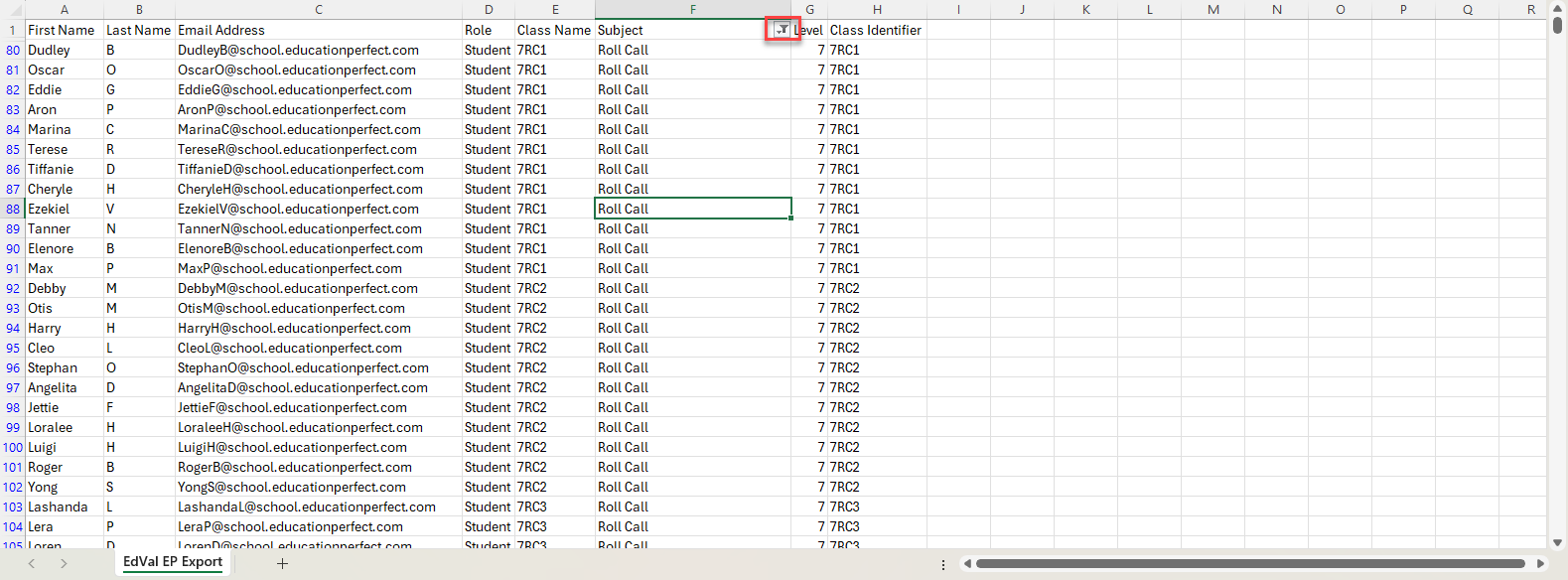This screenshot has width=1568, height=580.
Task: Select CheryleH@school.educationperfect.com email cell
Action: 319,189
